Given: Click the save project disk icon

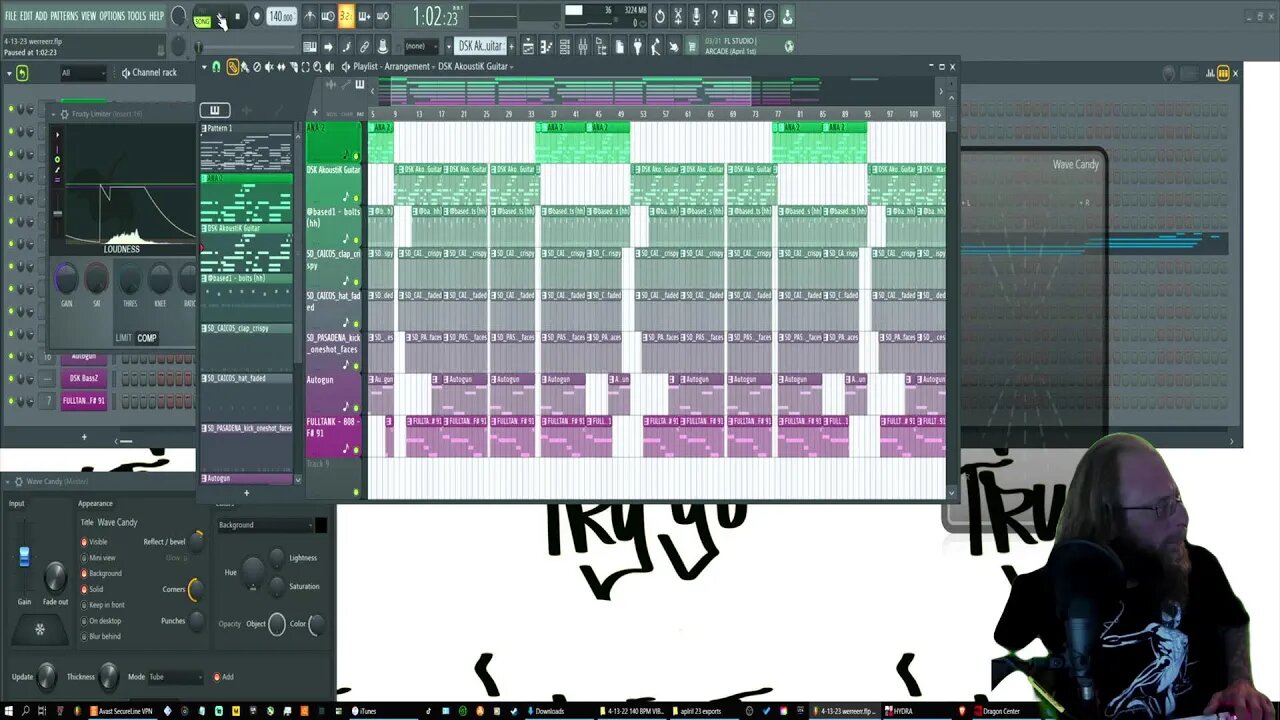Looking at the screenshot, I should click(x=732, y=16).
